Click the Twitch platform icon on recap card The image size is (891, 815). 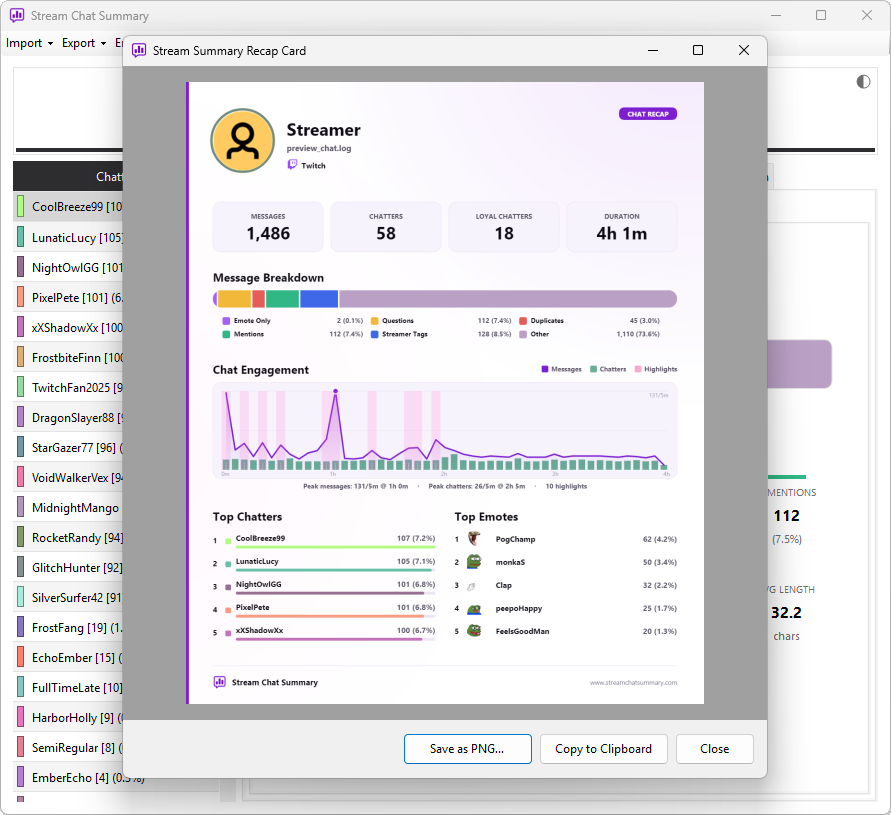(292, 165)
